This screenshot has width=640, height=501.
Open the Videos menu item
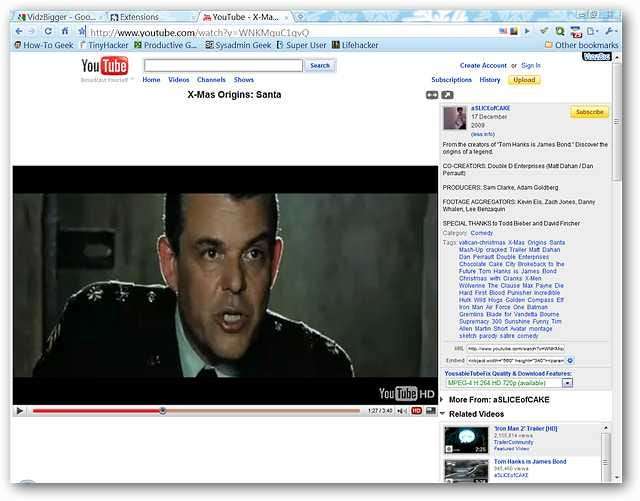click(179, 80)
